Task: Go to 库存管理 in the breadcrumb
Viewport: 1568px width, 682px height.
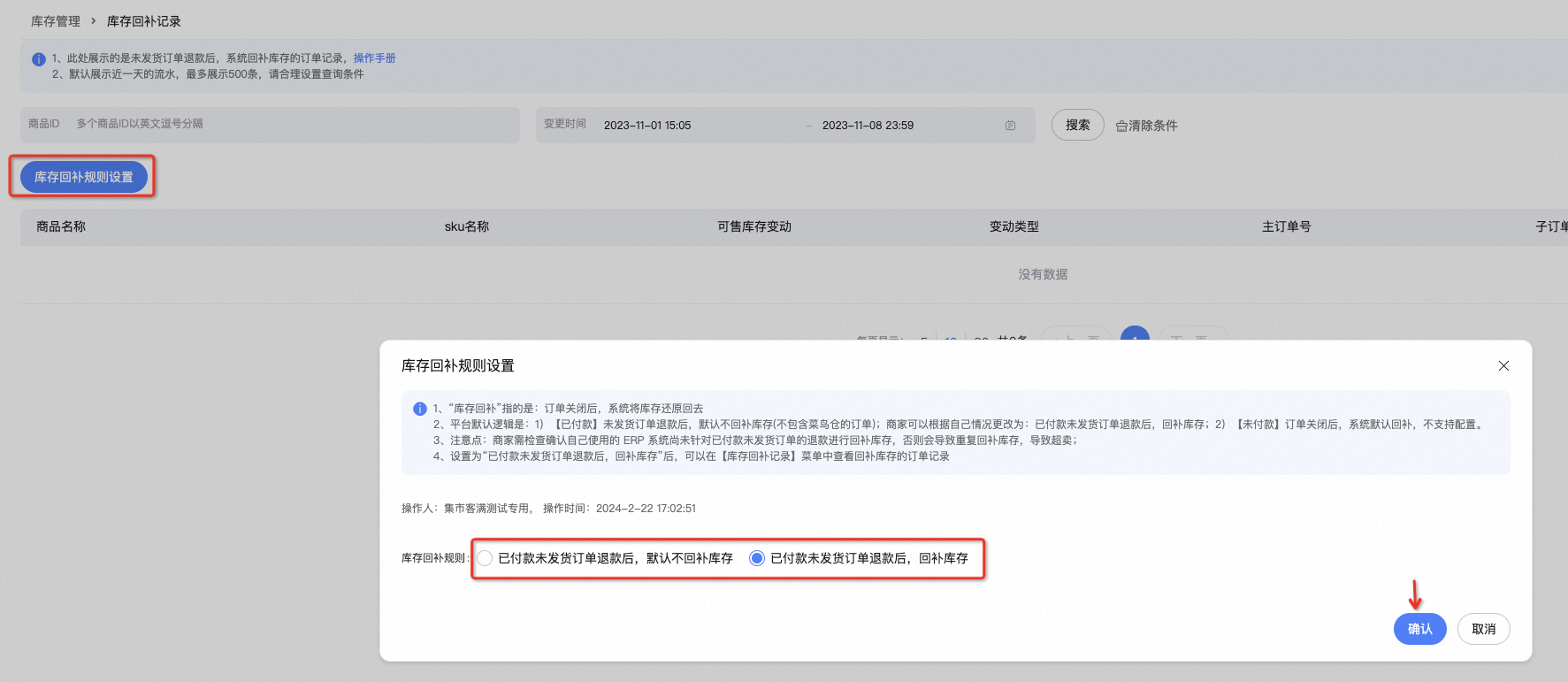Action: [x=56, y=21]
